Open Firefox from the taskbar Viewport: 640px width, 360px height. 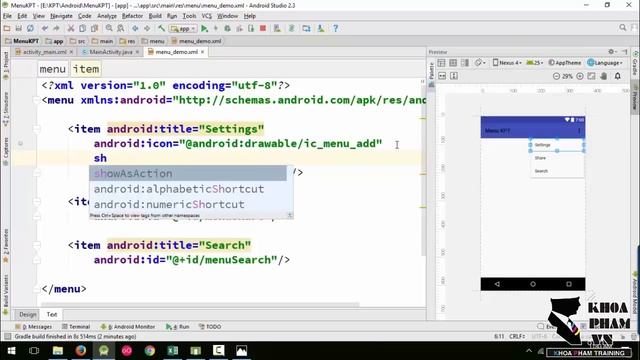point(80,351)
